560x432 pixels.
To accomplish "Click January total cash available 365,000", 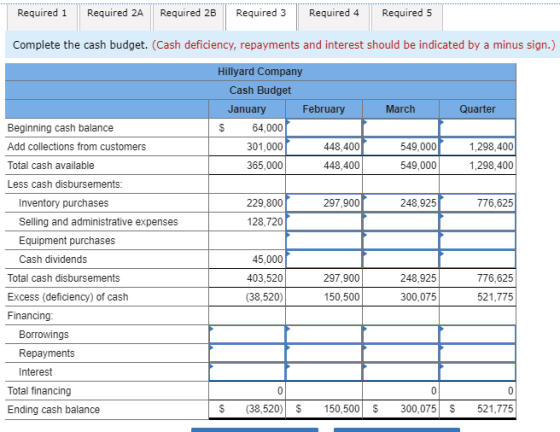I will pyautogui.click(x=265, y=165).
